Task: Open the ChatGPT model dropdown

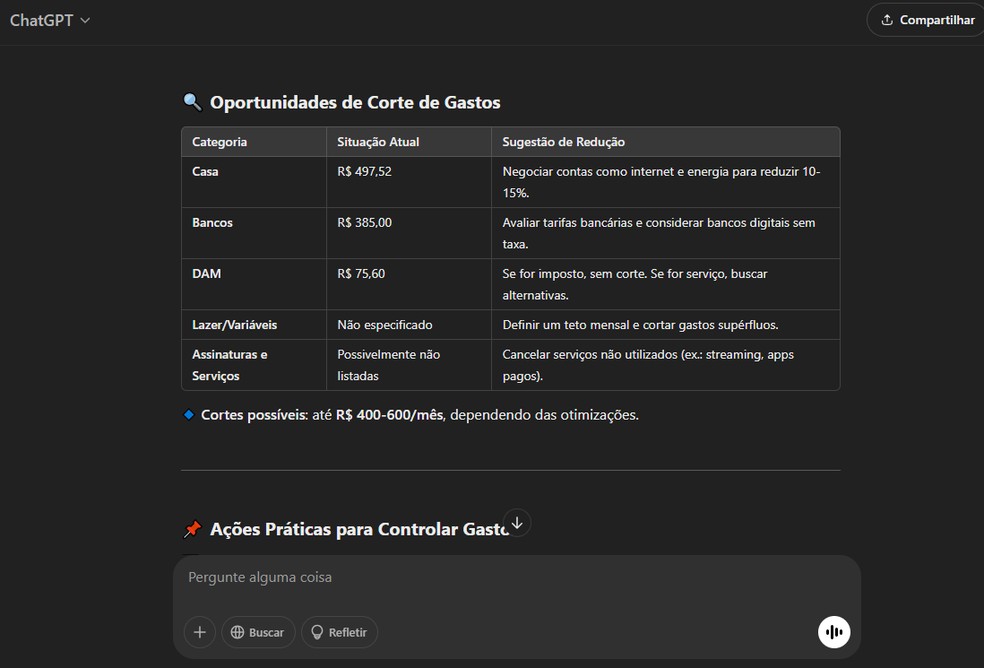Action: point(50,19)
